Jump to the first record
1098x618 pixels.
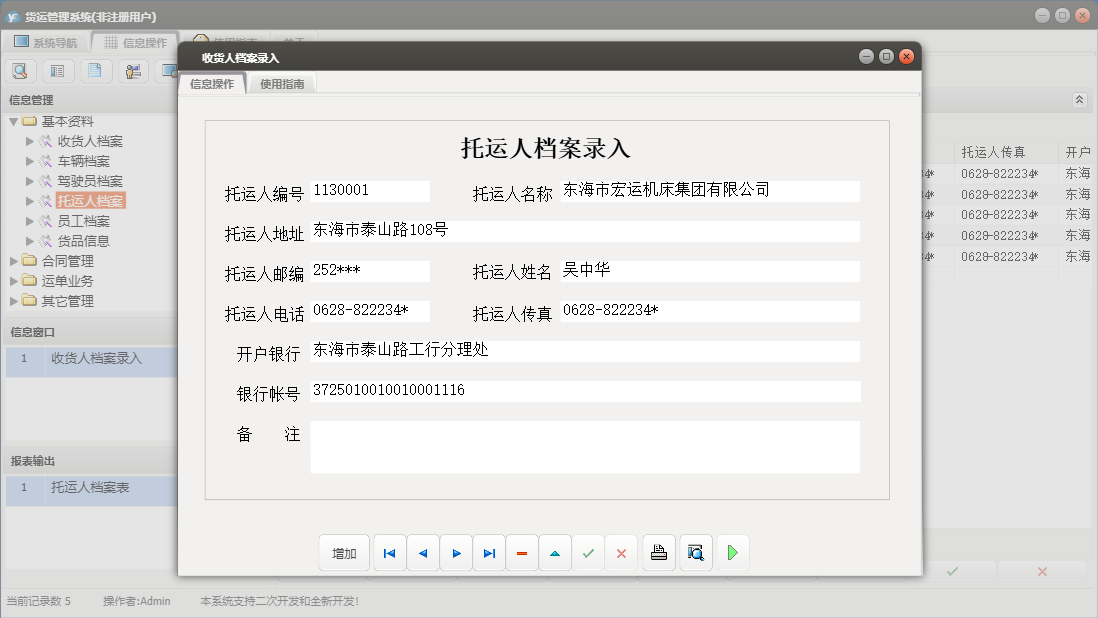tap(390, 553)
